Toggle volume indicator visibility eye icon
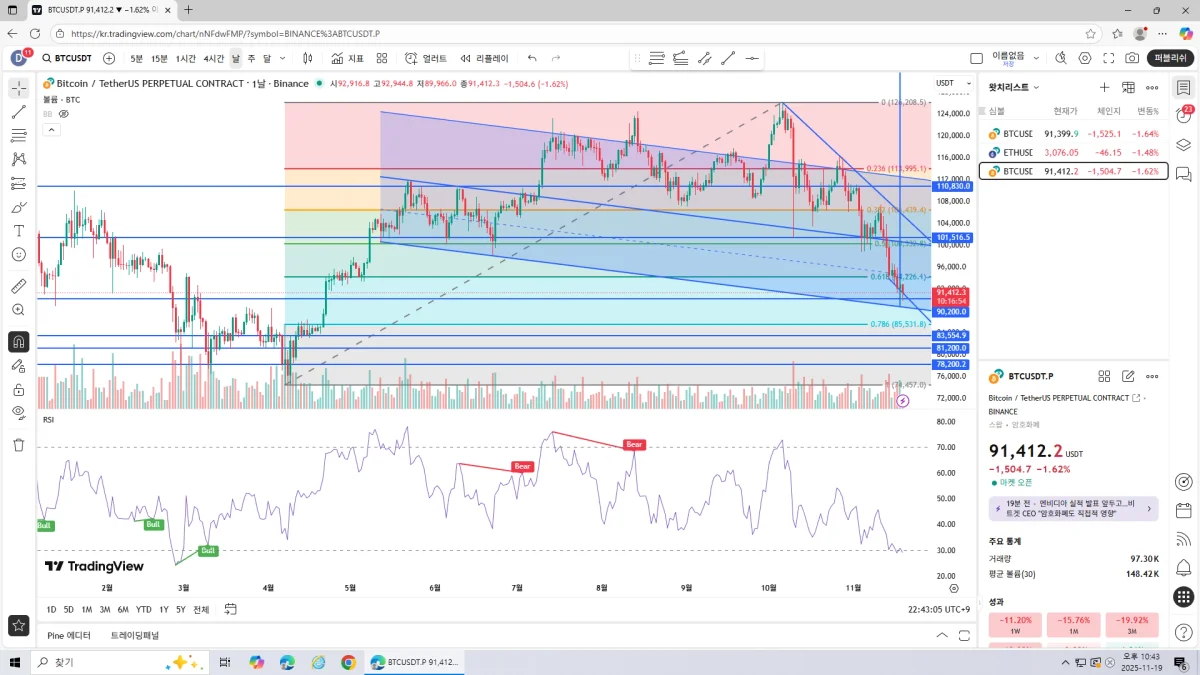The height and width of the screenshot is (675, 1200). [x=63, y=114]
